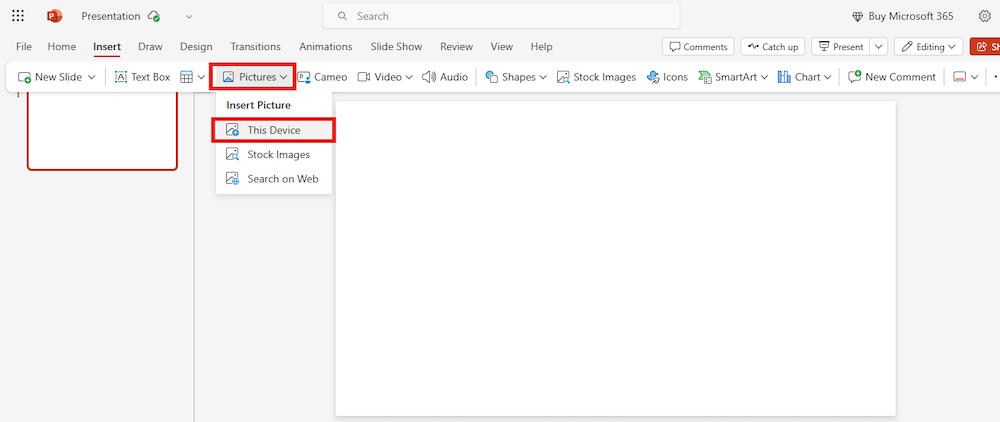Click the Pictures dropdown button
This screenshot has height=422, width=1000.
click(253, 77)
